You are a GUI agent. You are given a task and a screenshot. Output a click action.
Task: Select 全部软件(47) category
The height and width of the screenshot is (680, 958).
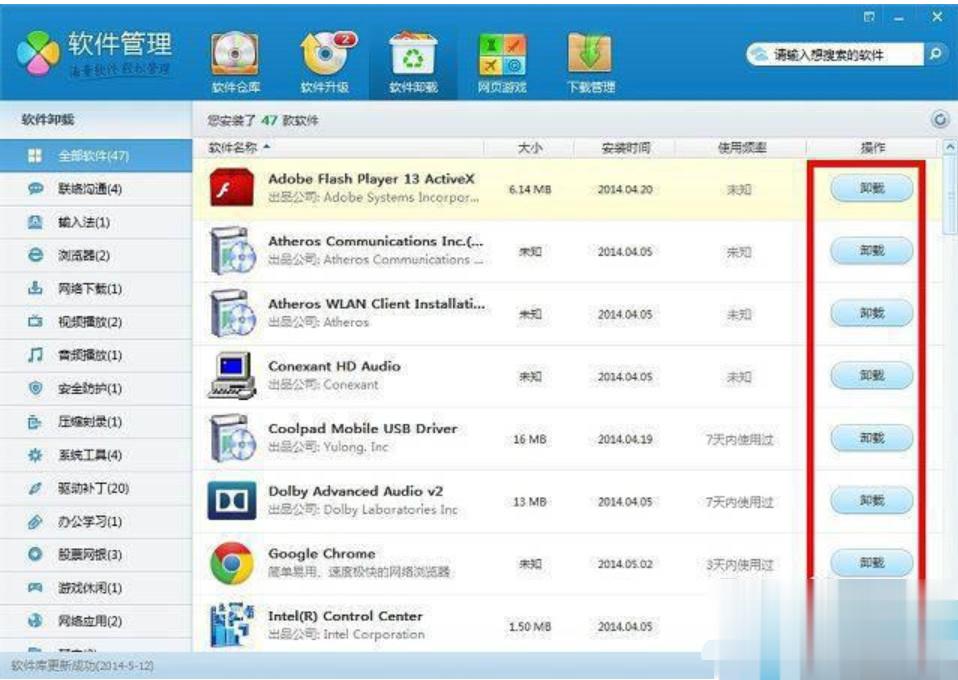tap(93, 156)
